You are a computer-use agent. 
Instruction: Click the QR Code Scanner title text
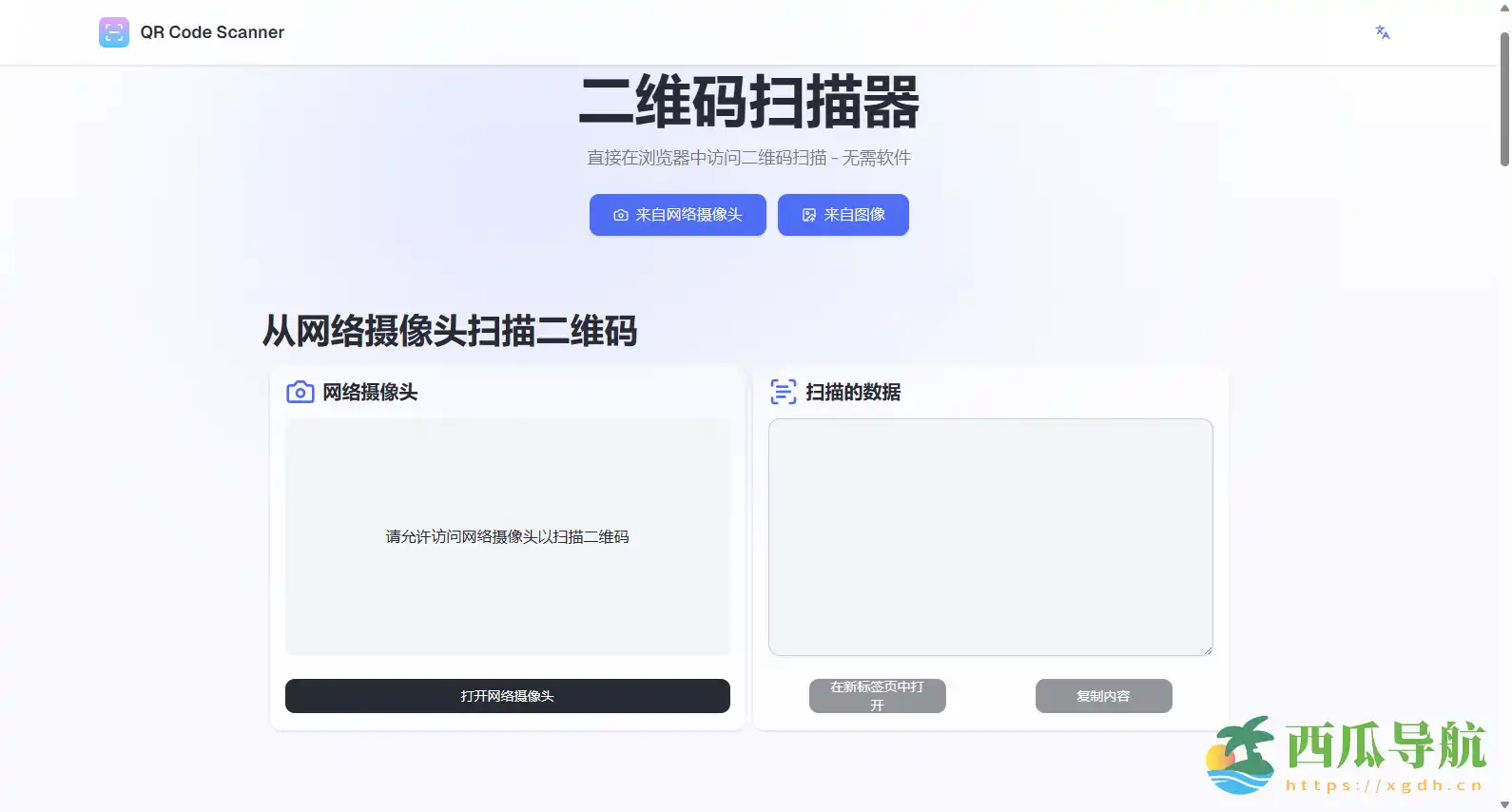[x=212, y=32]
